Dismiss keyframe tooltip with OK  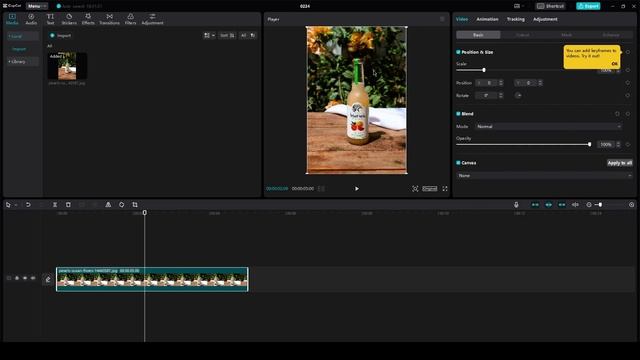614,64
